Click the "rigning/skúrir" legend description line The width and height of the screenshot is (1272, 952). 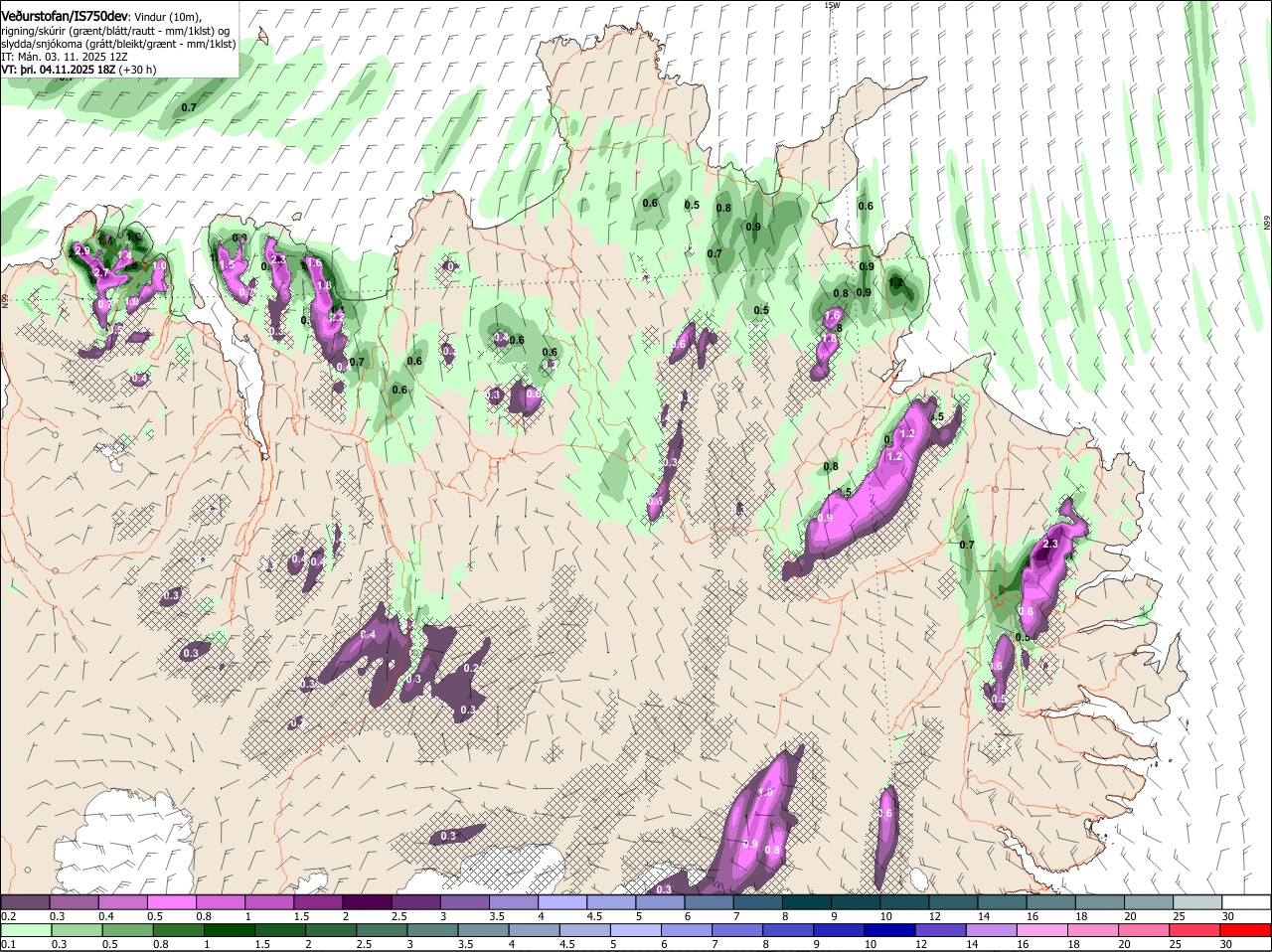115,31
